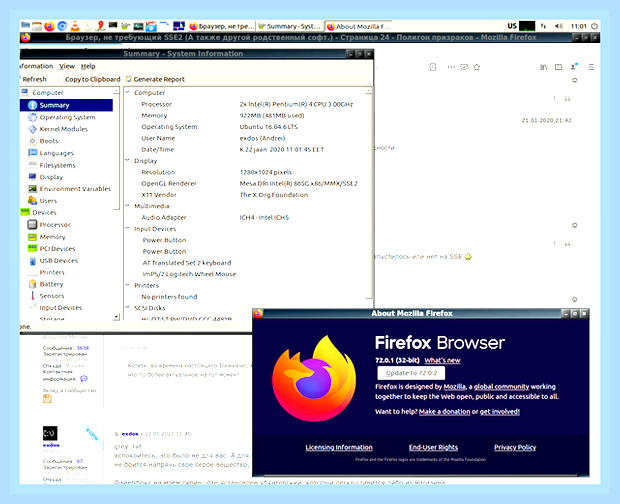Viewport: 620px width, 504px height.
Task: Select PCI Devices in the sidebar
Action: click(x=57, y=249)
